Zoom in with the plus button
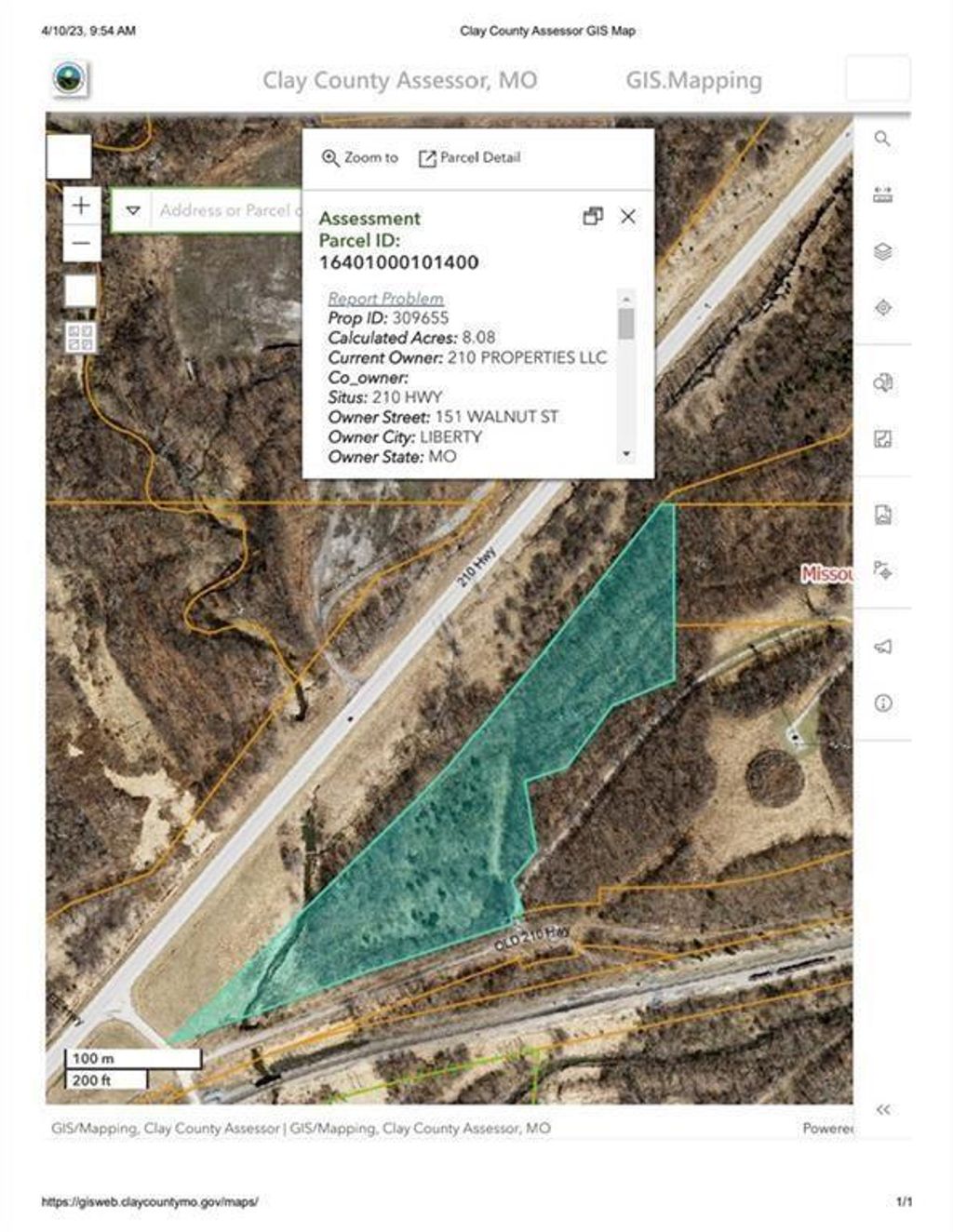 pyautogui.click(x=82, y=206)
